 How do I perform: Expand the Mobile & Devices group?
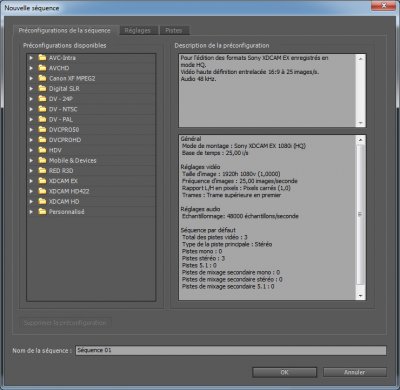coord(31,160)
